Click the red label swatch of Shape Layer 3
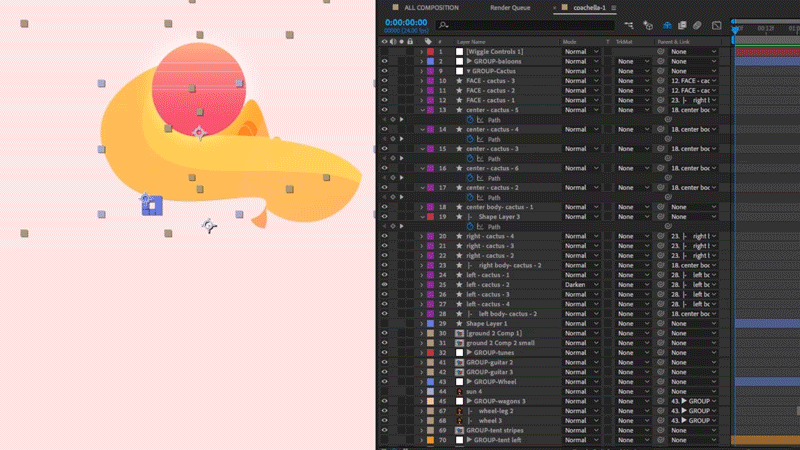 (x=430, y=217)
